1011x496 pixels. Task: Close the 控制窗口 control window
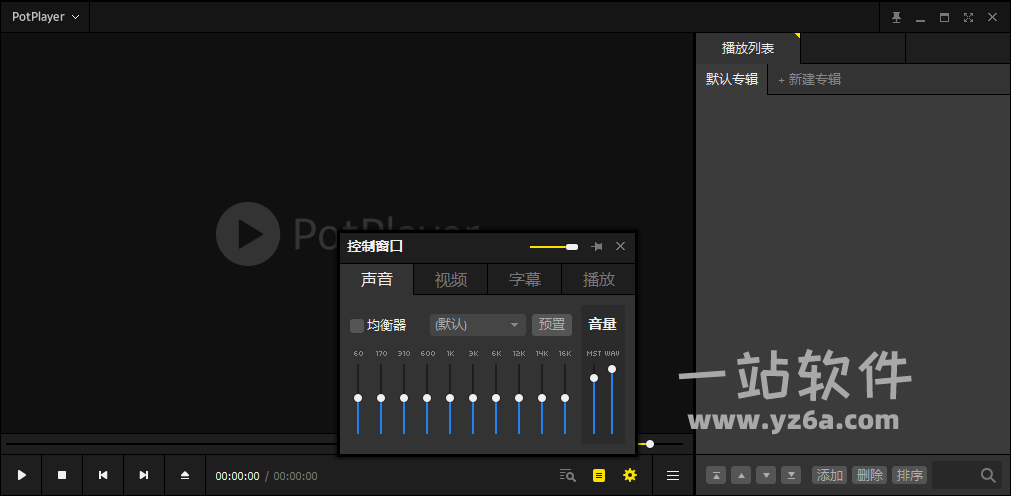tap(620, 246)
